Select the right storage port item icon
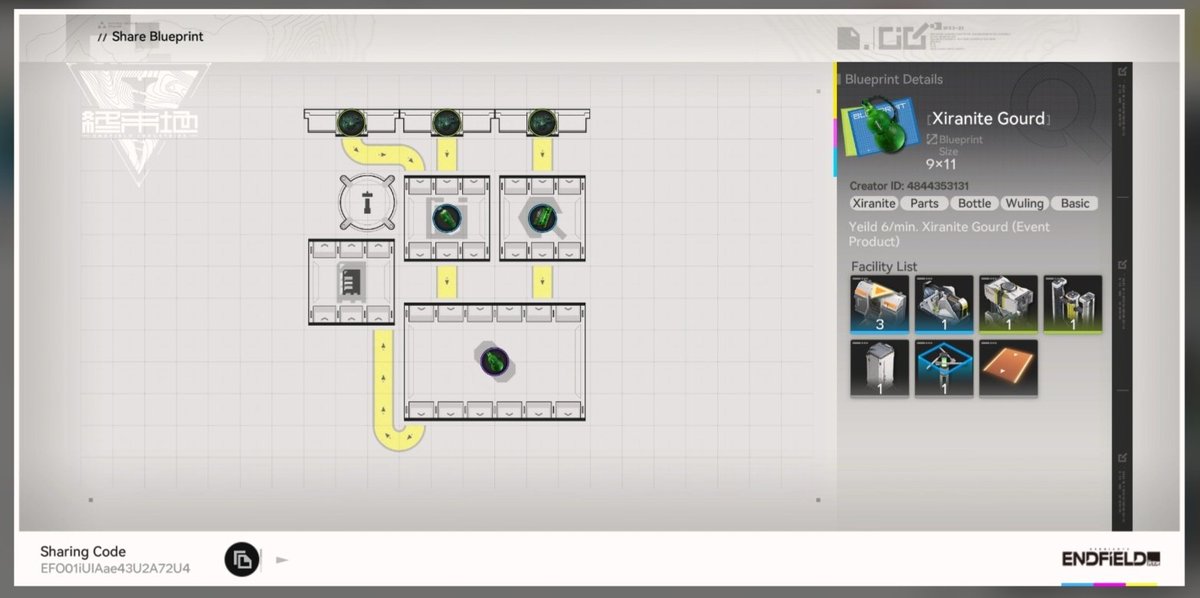 542,122
